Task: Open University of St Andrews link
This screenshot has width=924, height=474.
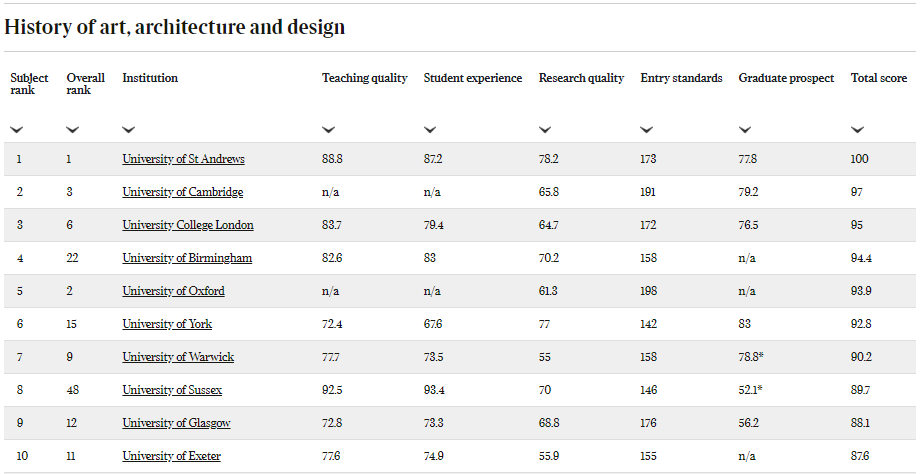Action: [183, 159]
